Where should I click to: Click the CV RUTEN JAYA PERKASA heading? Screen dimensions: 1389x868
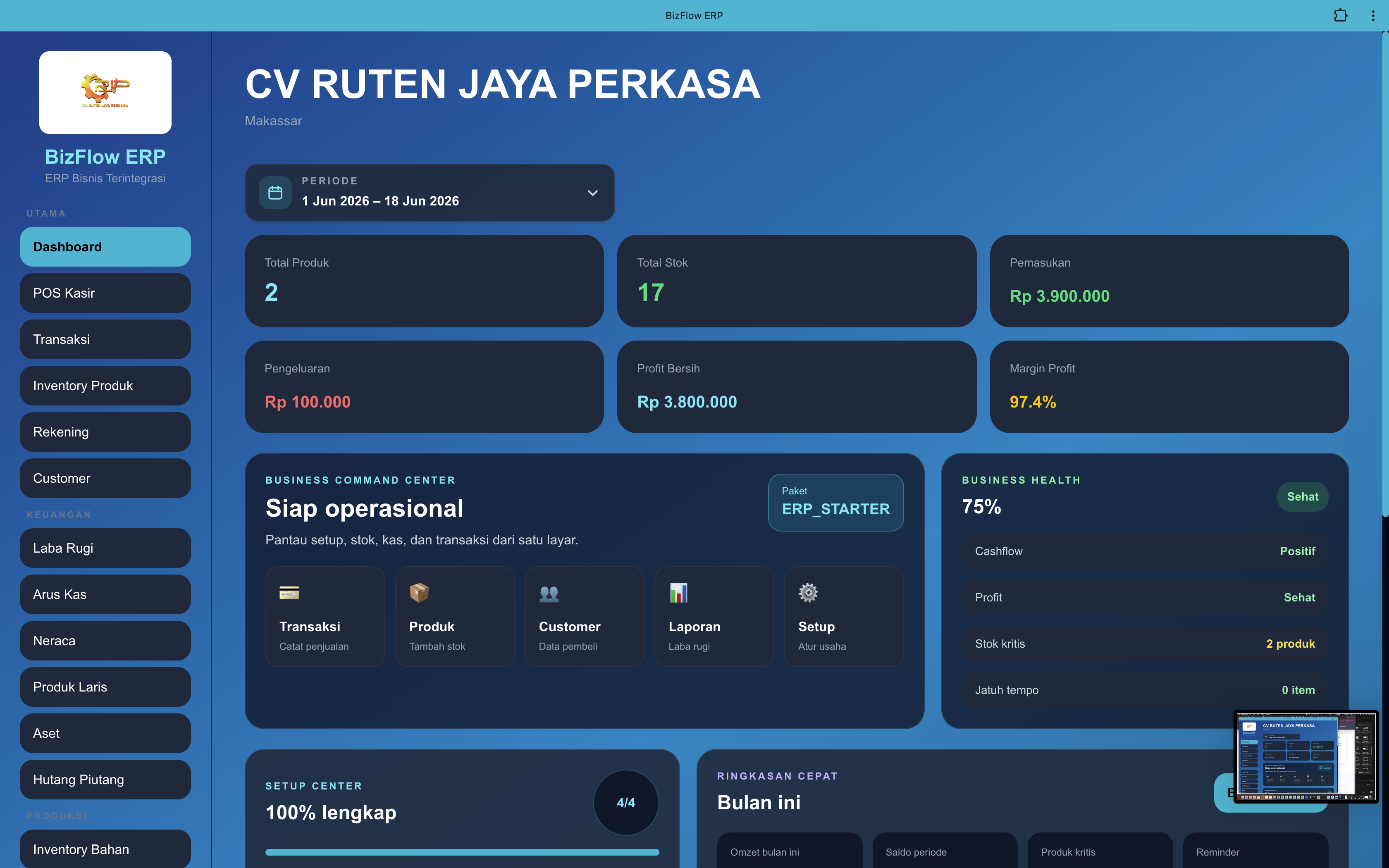pyautogui.click(x=503, y=84)
